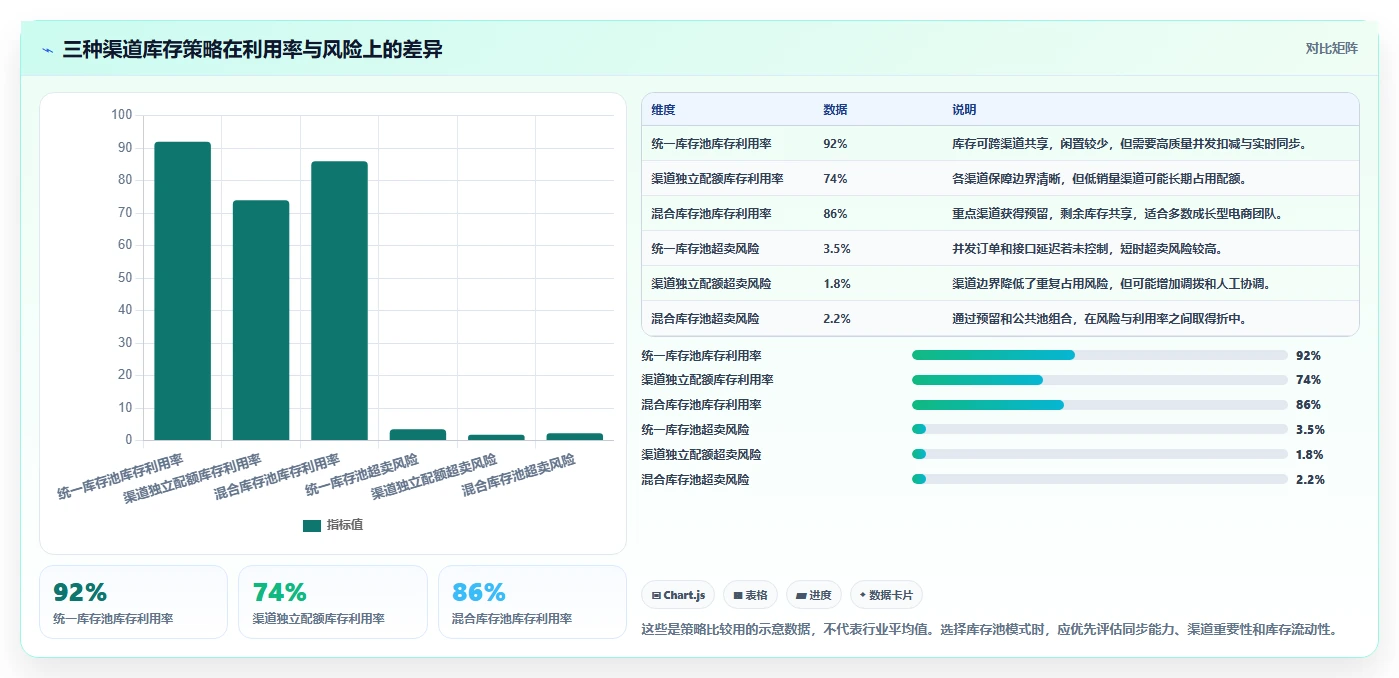The image size is (1399, 678).
Task: Click the 3.5% value in table
Action: [x=837, y=249]
